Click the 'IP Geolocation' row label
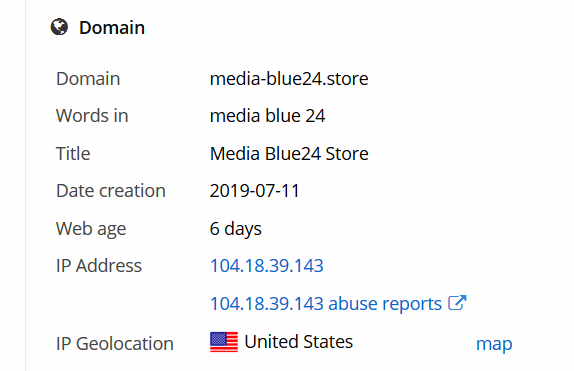This screenshot has height=371, width=574. 115,344
